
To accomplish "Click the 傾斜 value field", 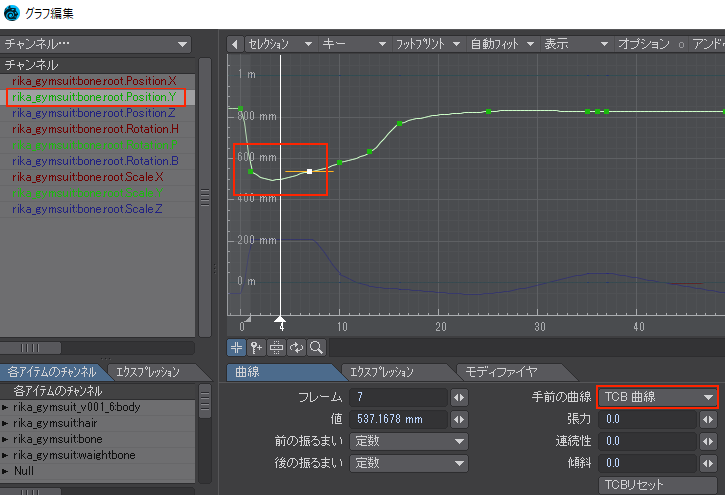I will [647, 463].
